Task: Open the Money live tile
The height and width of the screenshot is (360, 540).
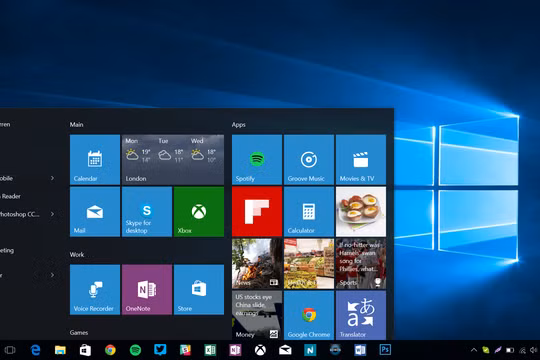Action: [257, 315]
